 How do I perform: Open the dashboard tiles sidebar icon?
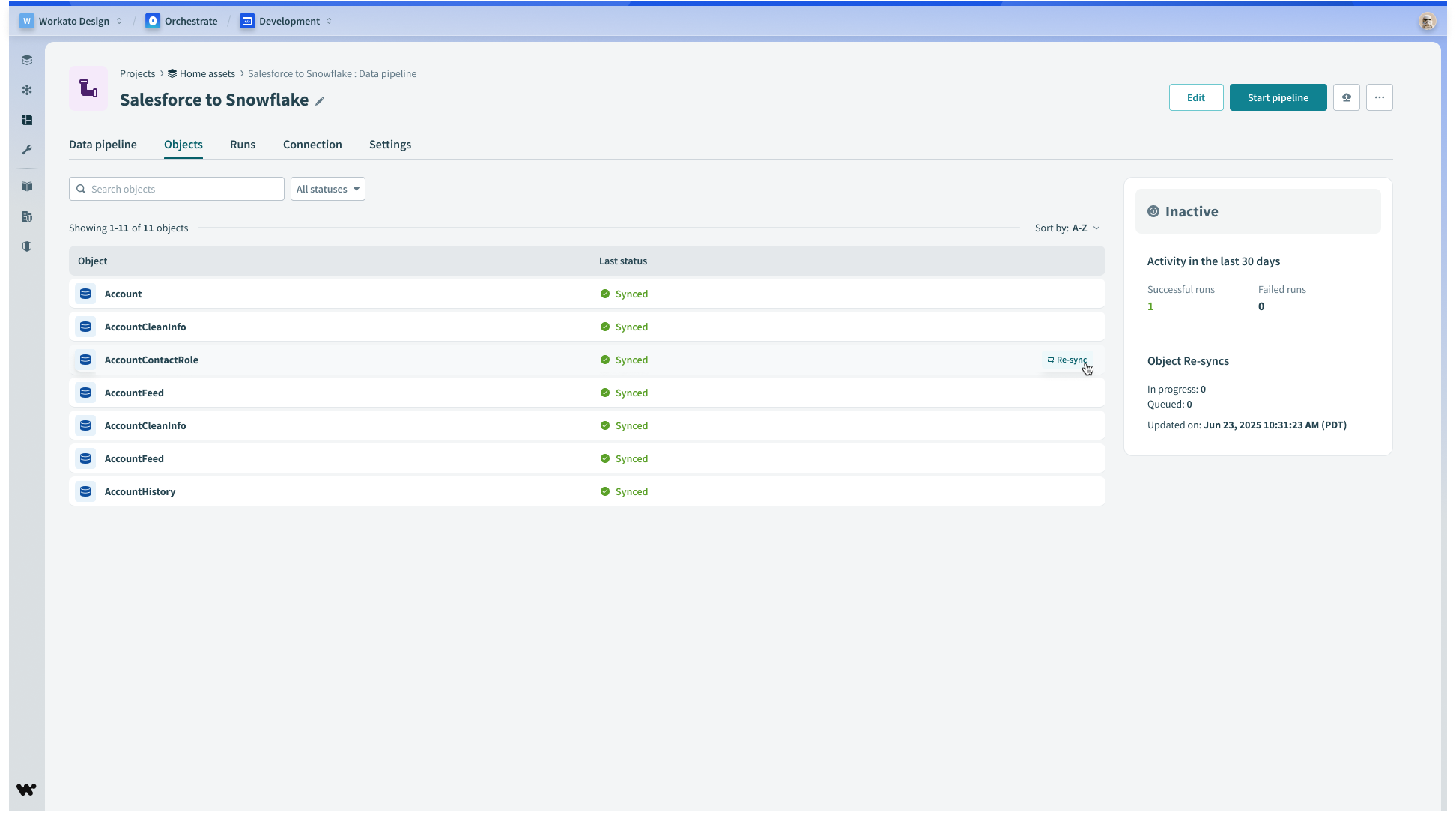point(27,120)
